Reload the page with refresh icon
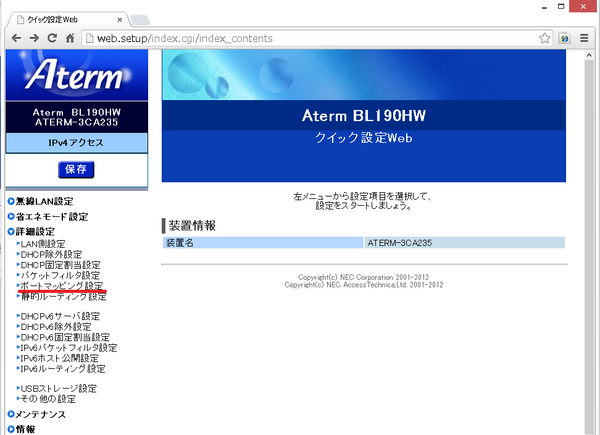This screenshot has width=600, height=435. pos(52,38)
